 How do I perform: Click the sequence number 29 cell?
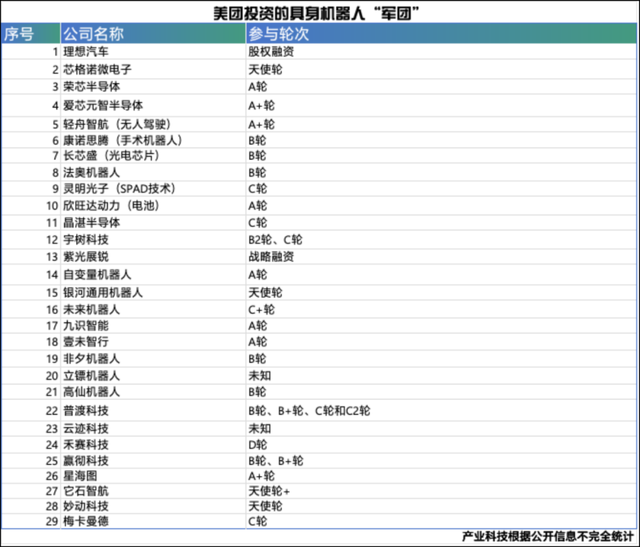pyautogui.click(x=31, y=521)
